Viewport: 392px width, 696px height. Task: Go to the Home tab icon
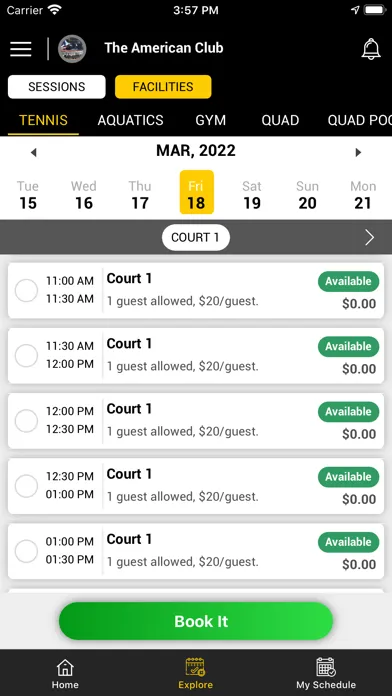(65, 667)
